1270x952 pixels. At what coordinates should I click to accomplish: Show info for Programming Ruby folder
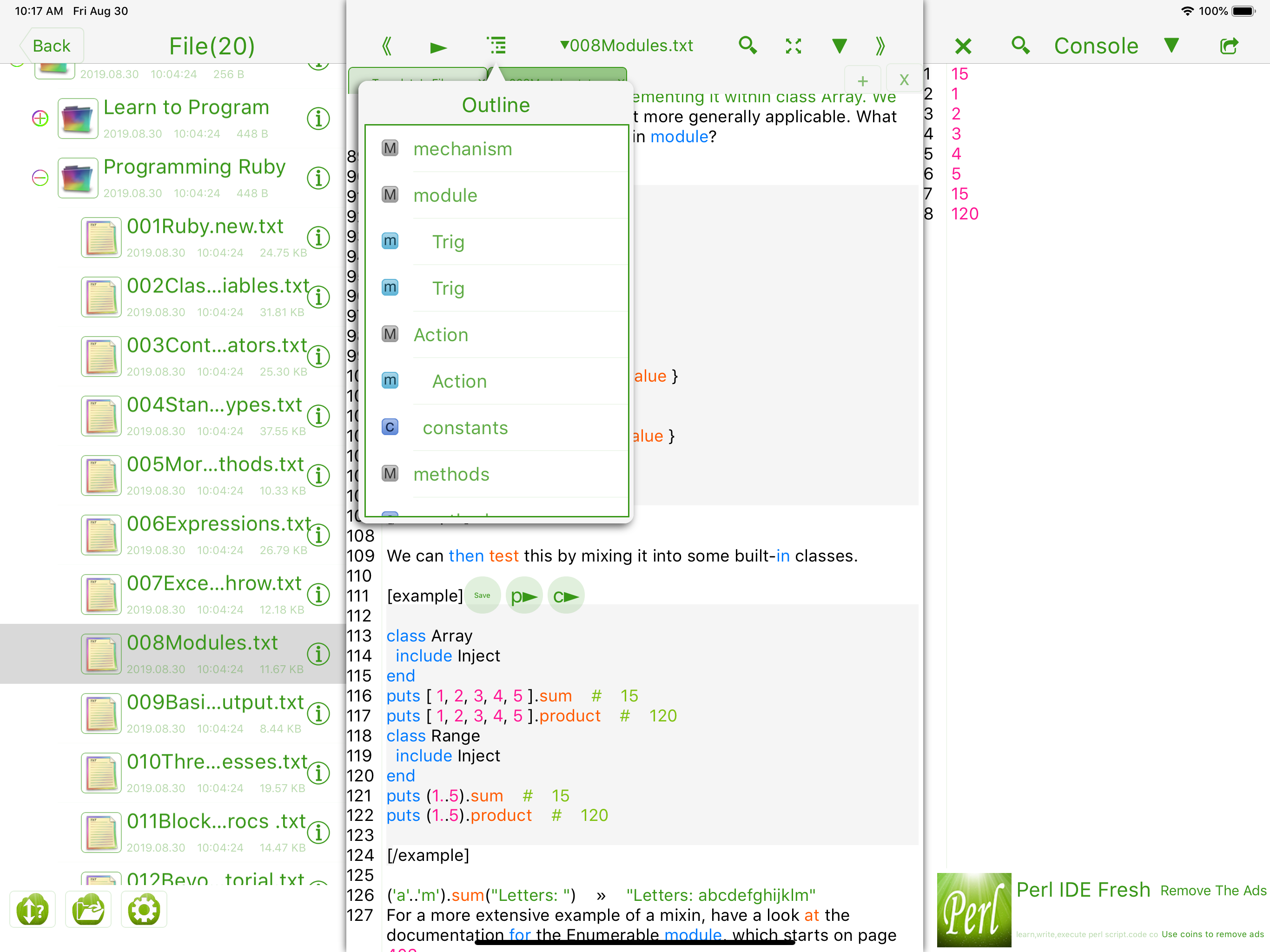[x=318, y=178]
